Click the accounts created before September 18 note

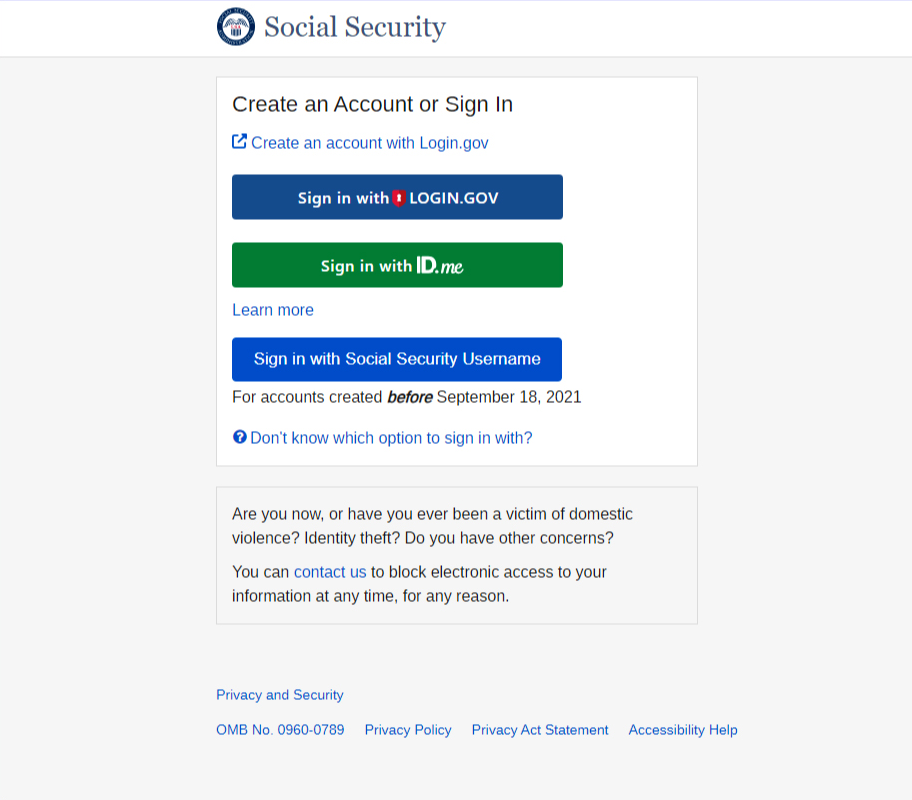click(x=407, y=397)
